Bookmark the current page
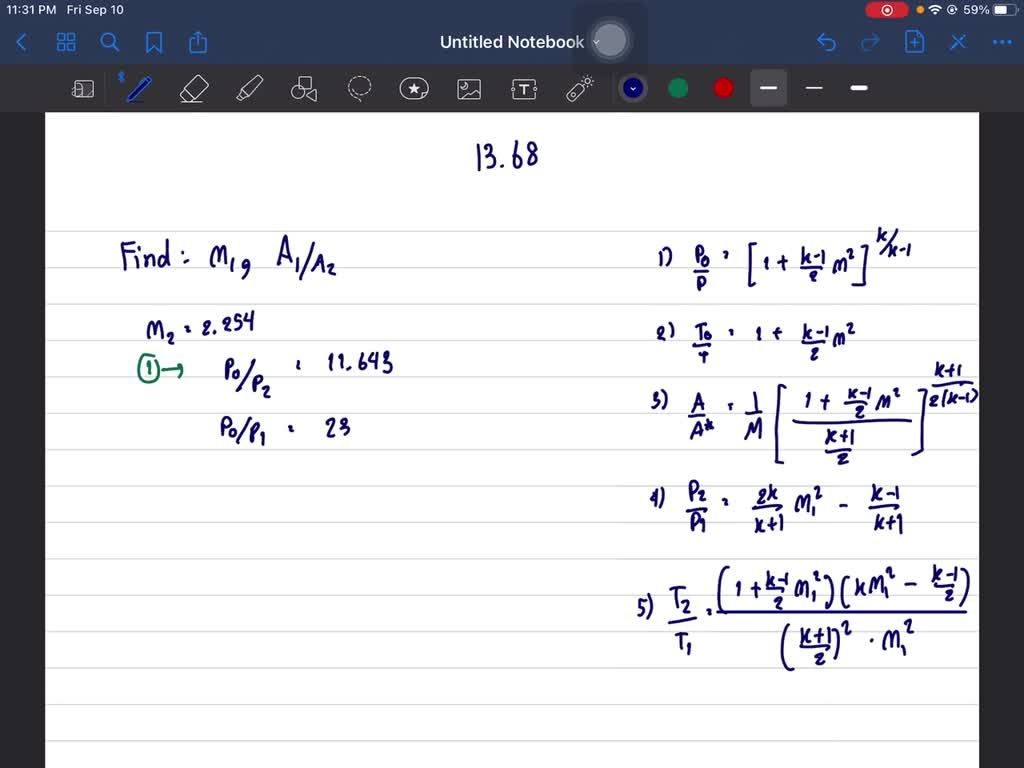The width and height of the screenshot is (1024, 768). [x=154, y=42]
